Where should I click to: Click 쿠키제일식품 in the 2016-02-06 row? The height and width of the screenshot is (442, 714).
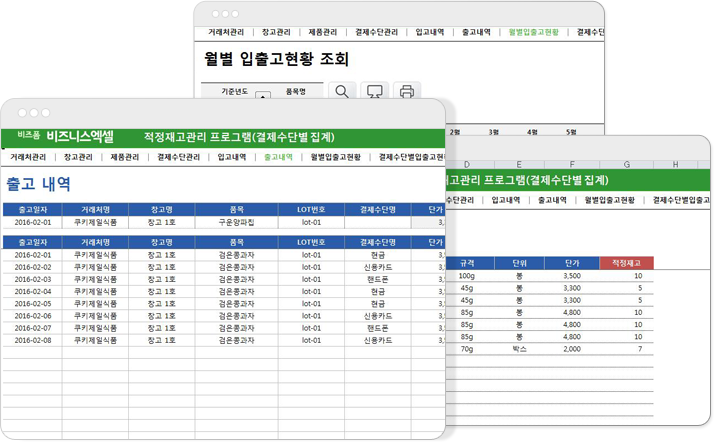tap(95, 316)
